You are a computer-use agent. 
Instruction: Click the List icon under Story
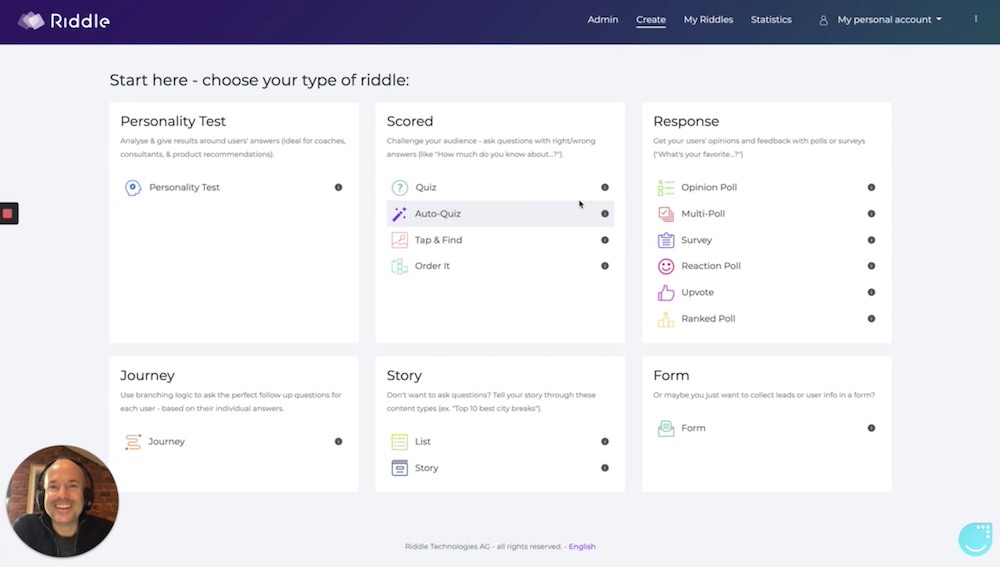pyautogui.click(x=399, y=441)
